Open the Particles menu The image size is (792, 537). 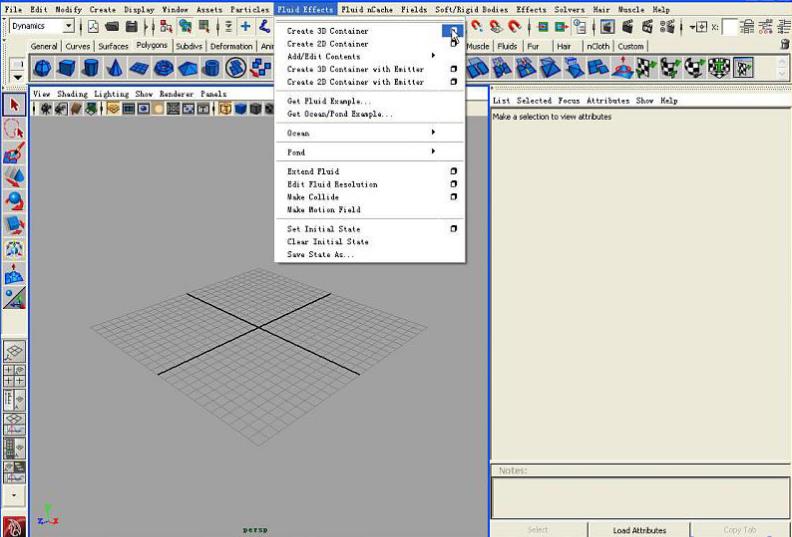point(250,10)
